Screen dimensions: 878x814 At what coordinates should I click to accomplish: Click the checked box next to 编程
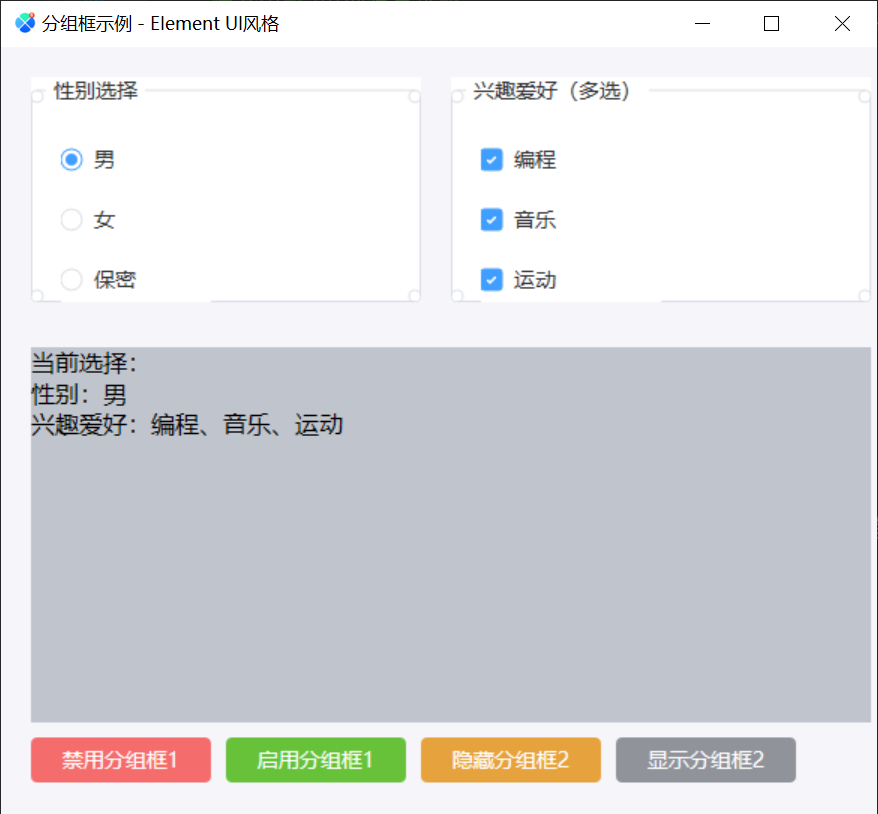click(x=490, y=159)
